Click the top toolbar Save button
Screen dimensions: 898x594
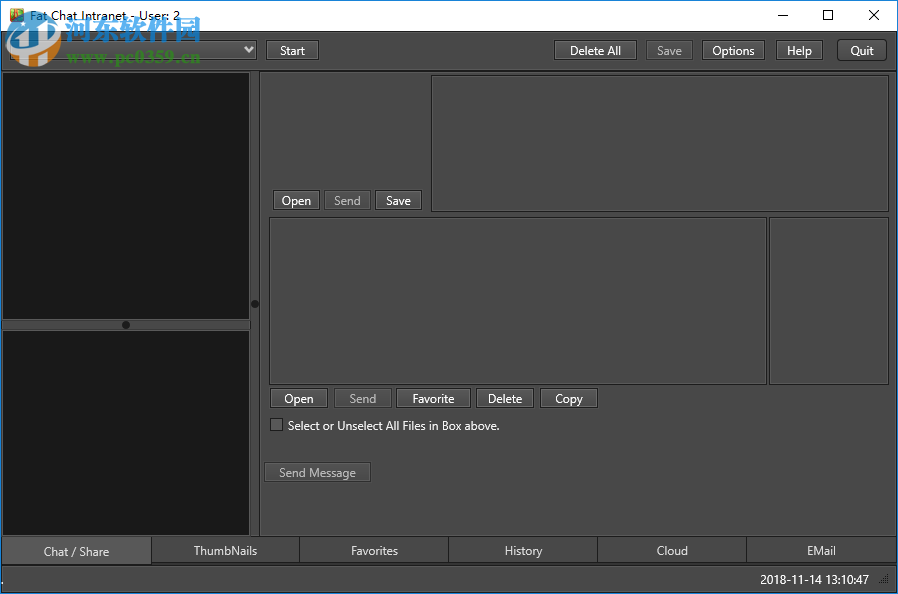(669, 50)
